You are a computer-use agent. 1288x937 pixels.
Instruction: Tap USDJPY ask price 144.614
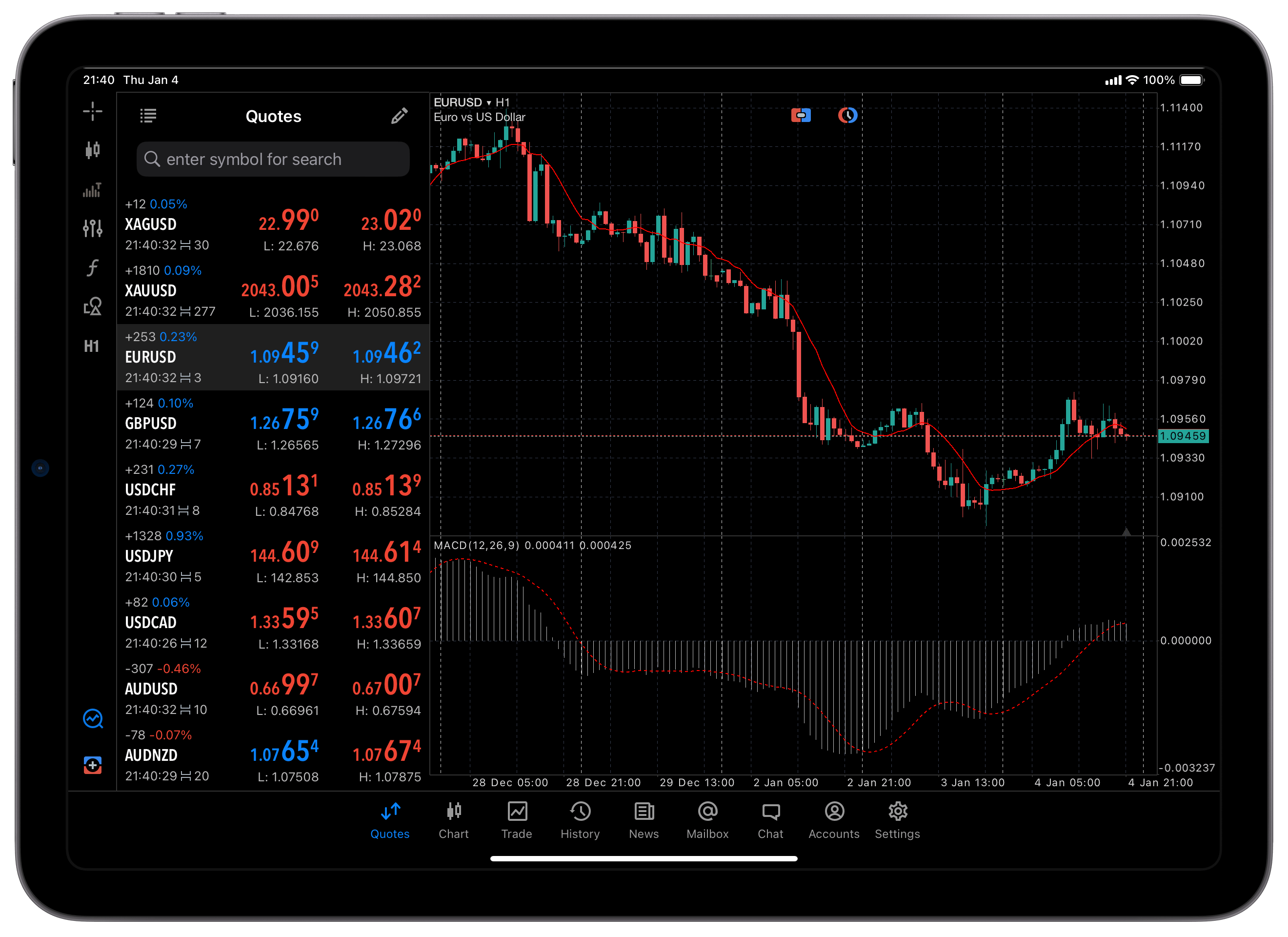(x=387, y=552)
